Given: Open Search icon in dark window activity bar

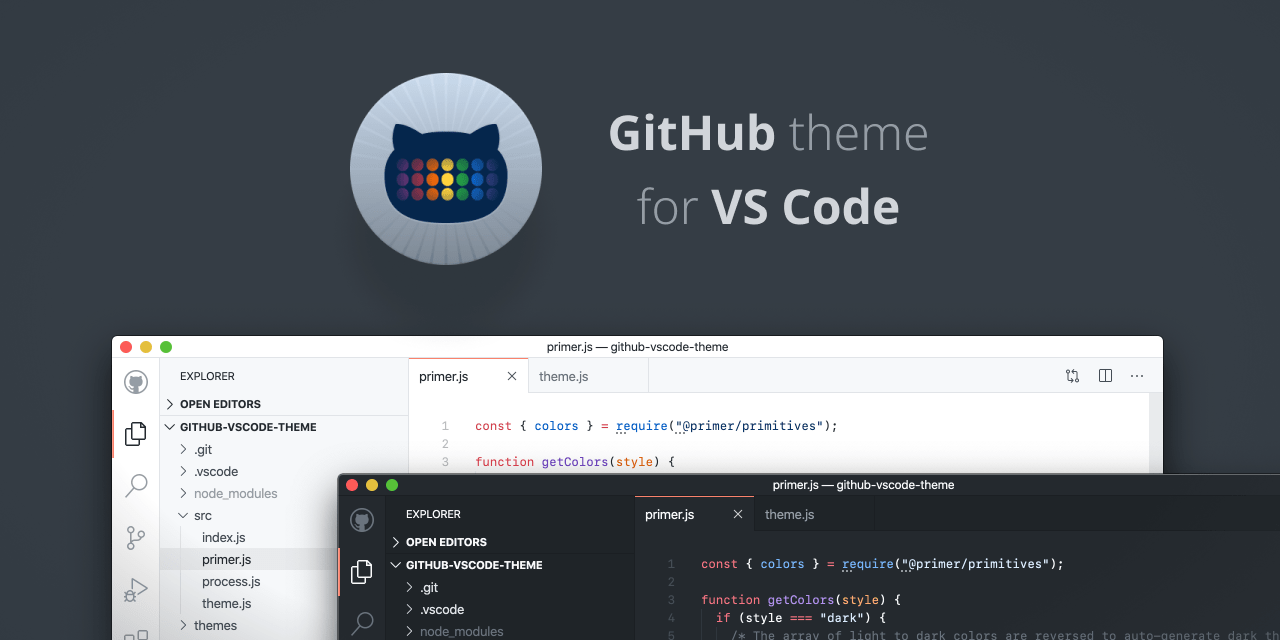Looking at the screenshot, I should tap(362, 624).
